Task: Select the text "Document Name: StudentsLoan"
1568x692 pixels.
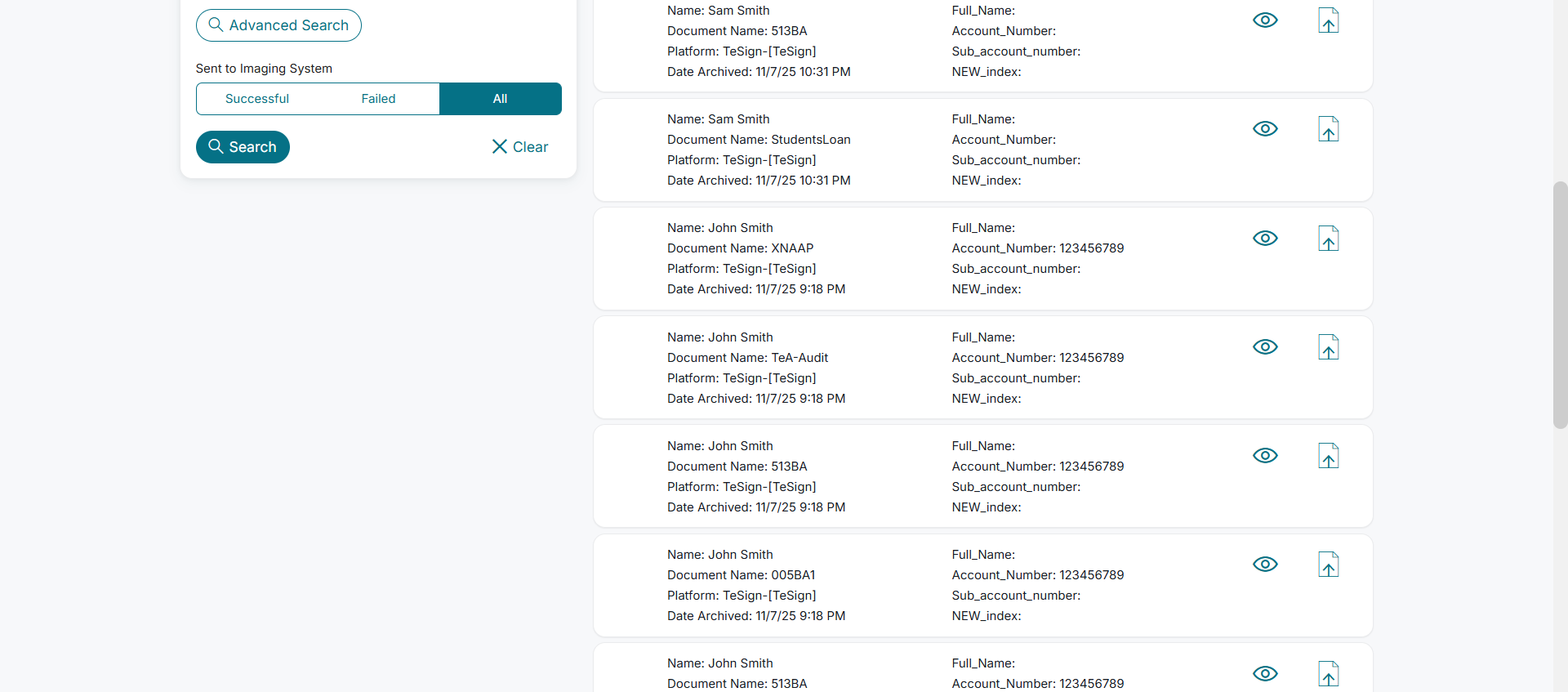Action: (759, 140)
